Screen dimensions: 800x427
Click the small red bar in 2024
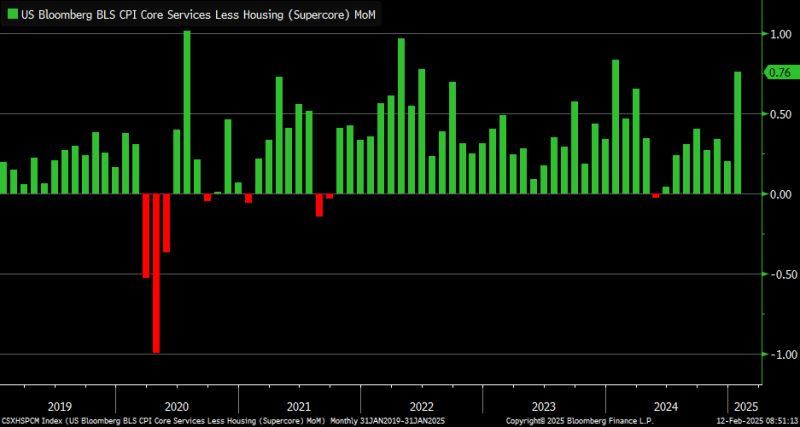656,196
